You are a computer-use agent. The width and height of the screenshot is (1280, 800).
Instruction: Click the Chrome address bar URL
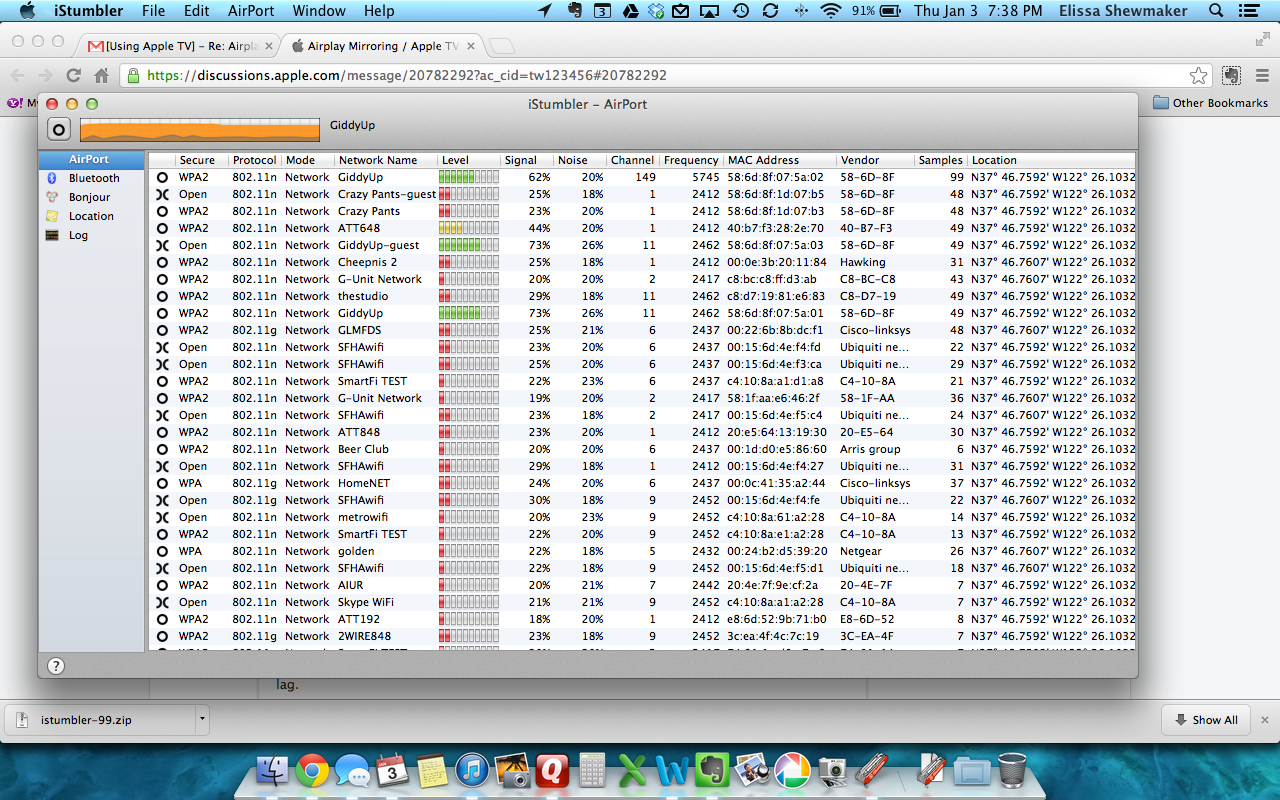click(x=407, y=75)
